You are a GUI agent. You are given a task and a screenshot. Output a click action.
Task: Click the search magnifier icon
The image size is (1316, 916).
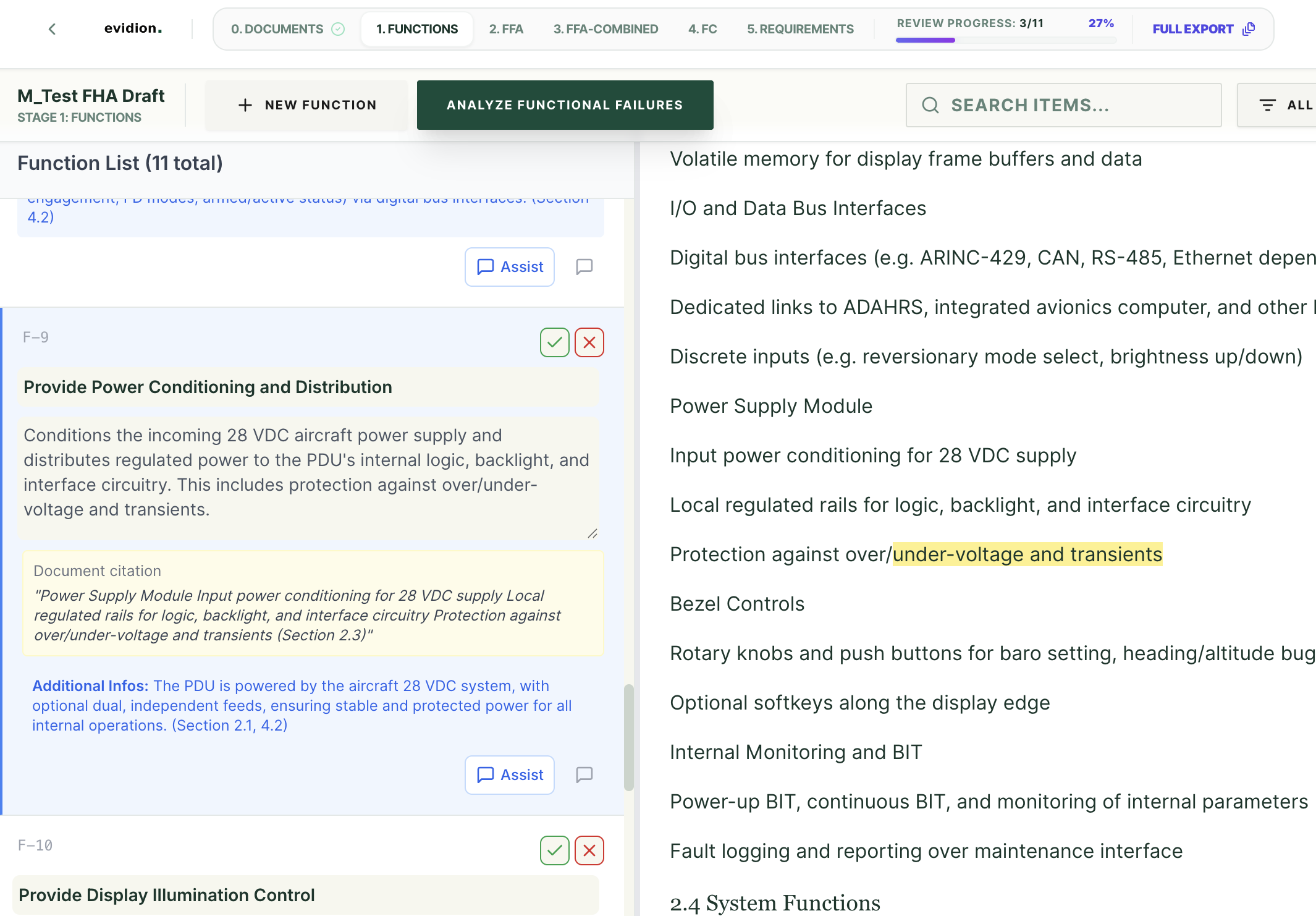coord(930,105)
